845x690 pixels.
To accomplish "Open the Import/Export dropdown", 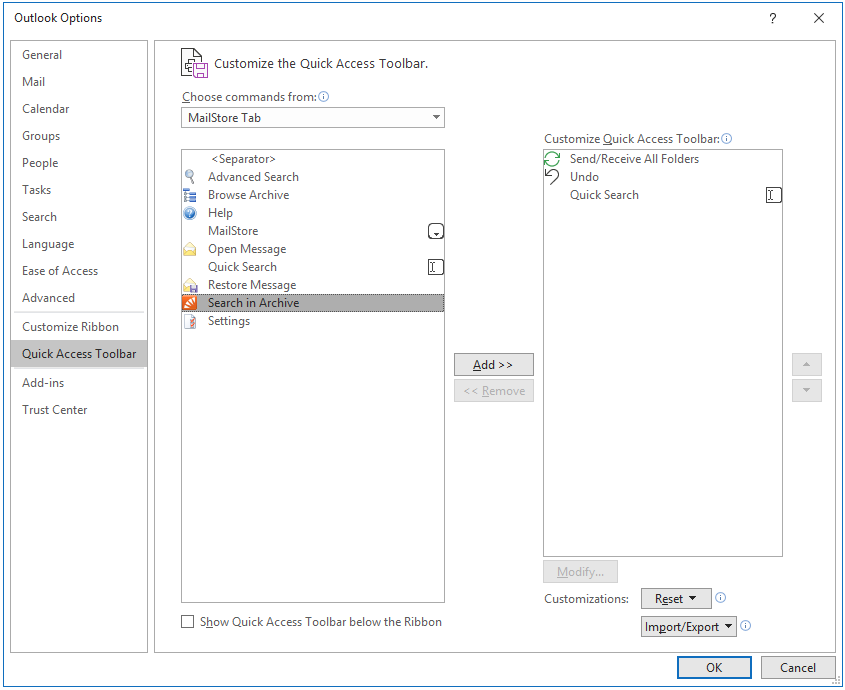I will pyautogui.click(x=688, y=626).
